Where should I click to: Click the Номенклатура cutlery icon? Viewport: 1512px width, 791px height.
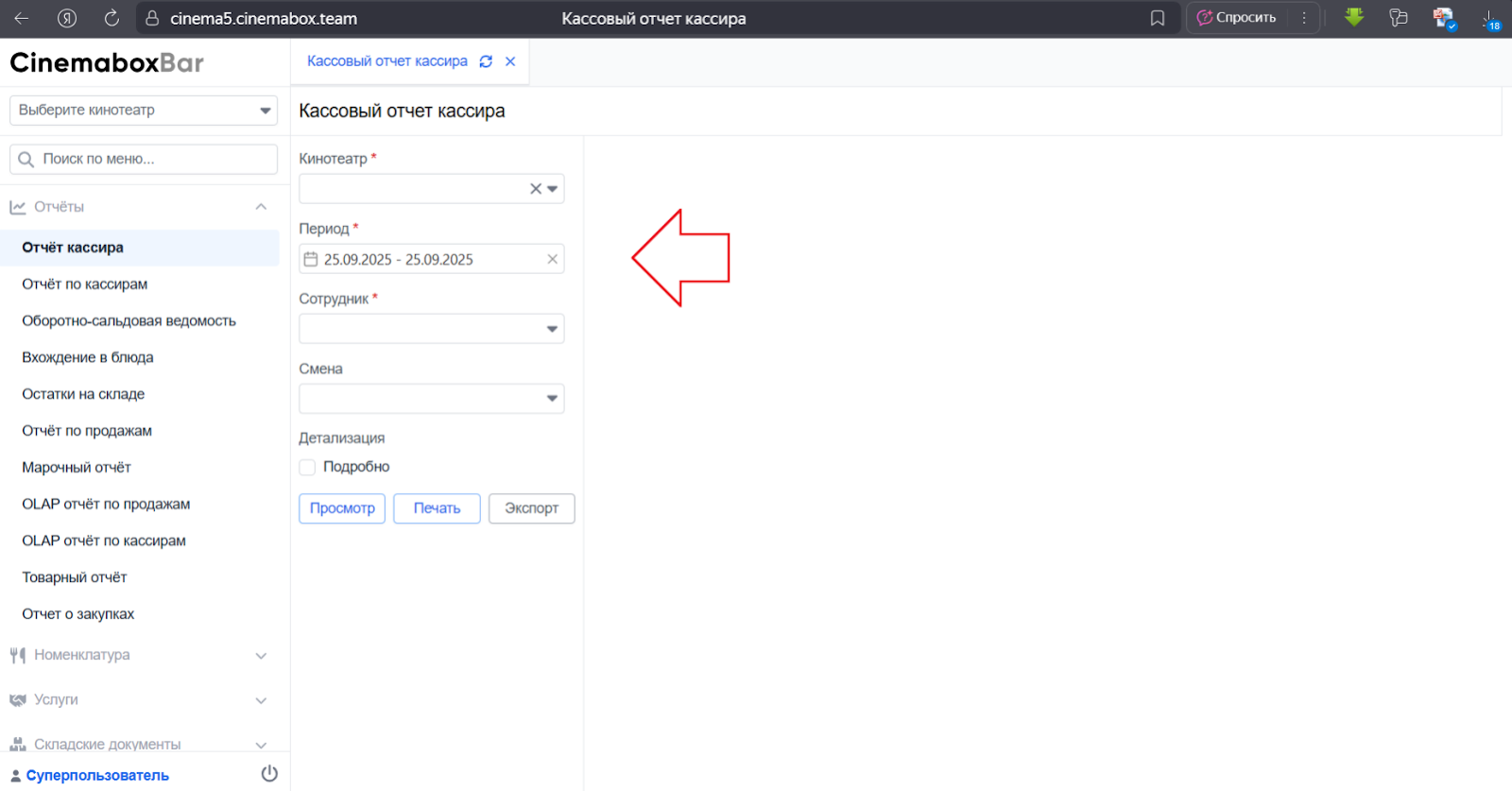click(18, 655)
